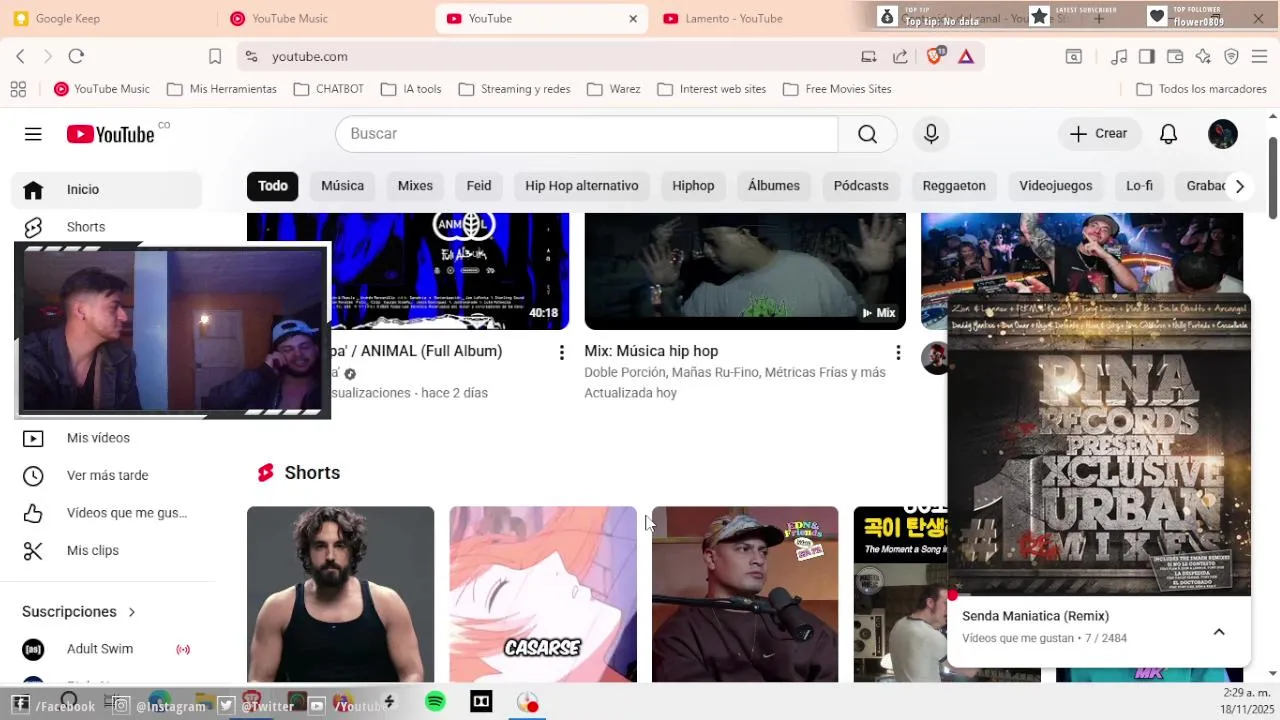Select the Pódcasts filter chip
The image size is (1280, 720).
(x=861, y=186)
